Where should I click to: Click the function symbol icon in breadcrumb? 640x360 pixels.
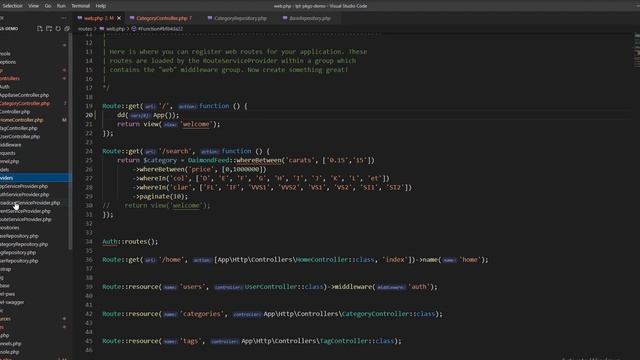coord(134,29)
